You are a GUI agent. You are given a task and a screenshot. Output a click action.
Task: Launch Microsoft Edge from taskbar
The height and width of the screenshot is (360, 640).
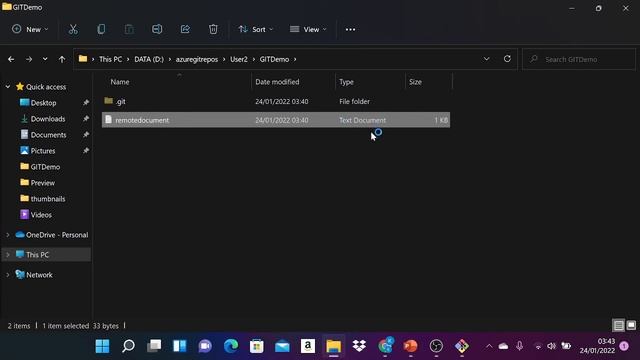click(x=231, y=346)
